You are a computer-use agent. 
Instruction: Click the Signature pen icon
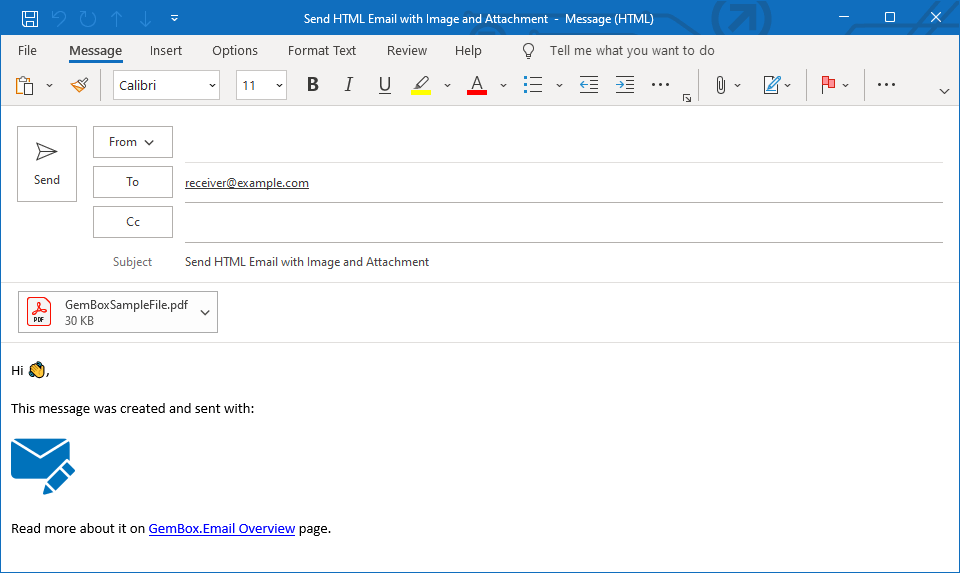tap(771, 86)
